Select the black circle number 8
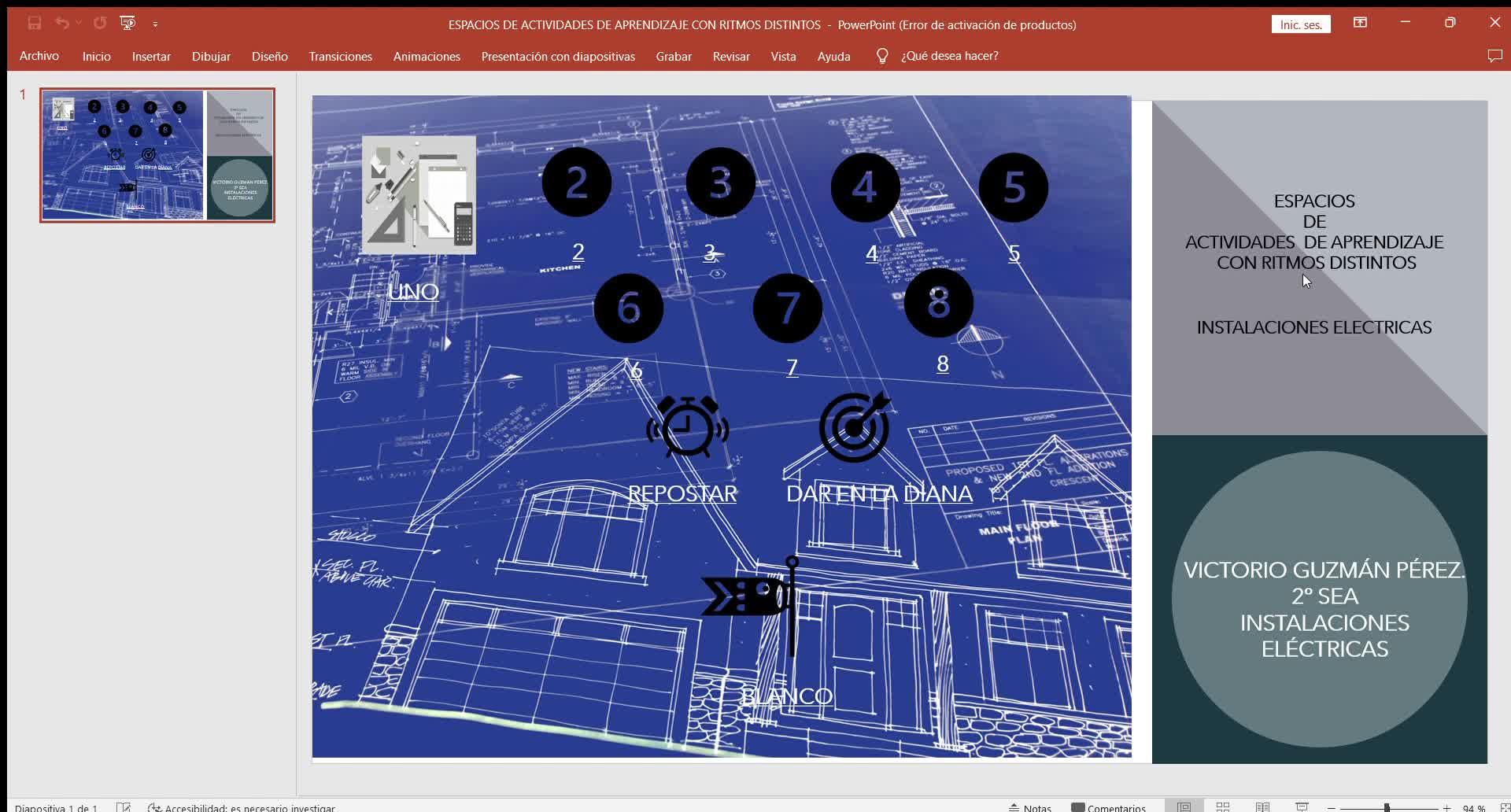1511x812 pixels. pyautogui.click(x=939, y=303)
